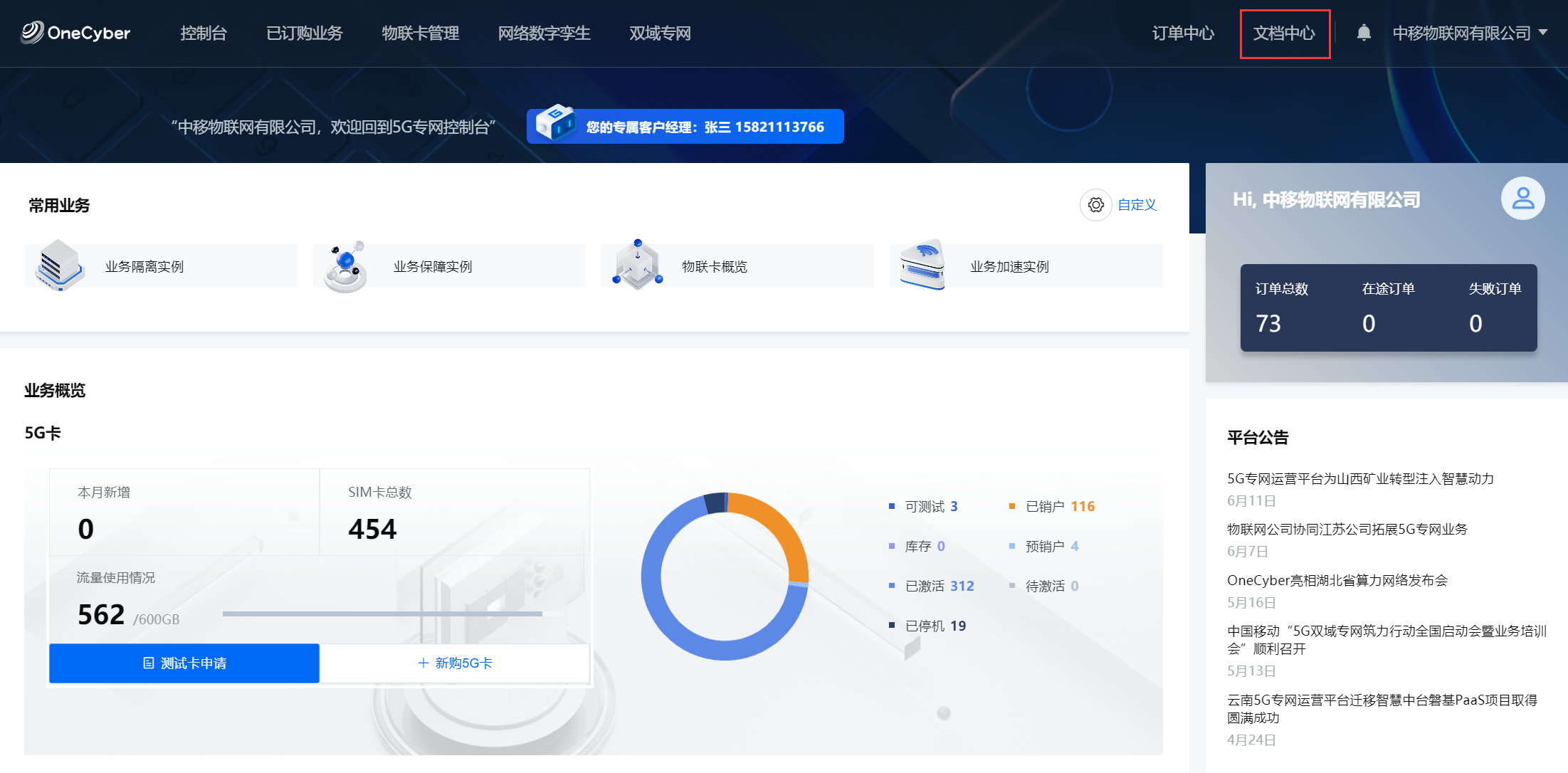The image size is (1568, 773).
Task: Click the 新购5G卡 button
Action: 455,663
